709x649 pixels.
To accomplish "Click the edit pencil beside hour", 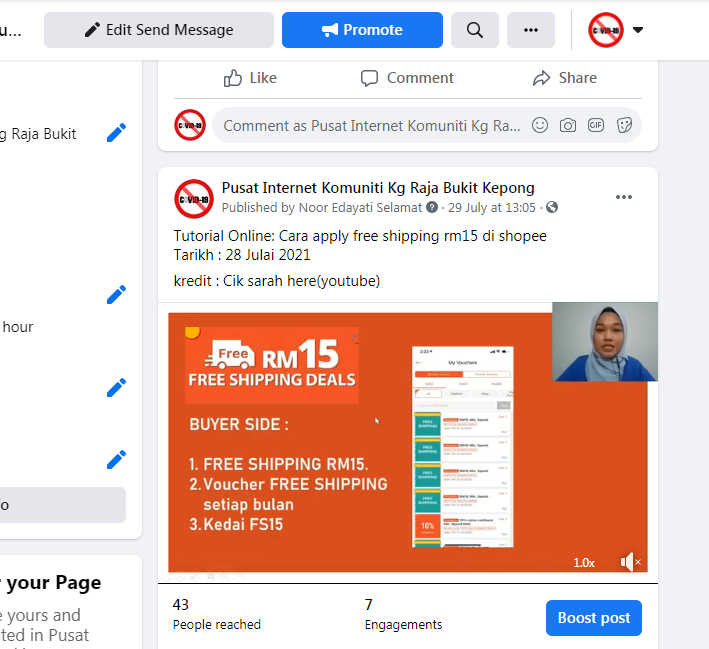I will [116, 295].
